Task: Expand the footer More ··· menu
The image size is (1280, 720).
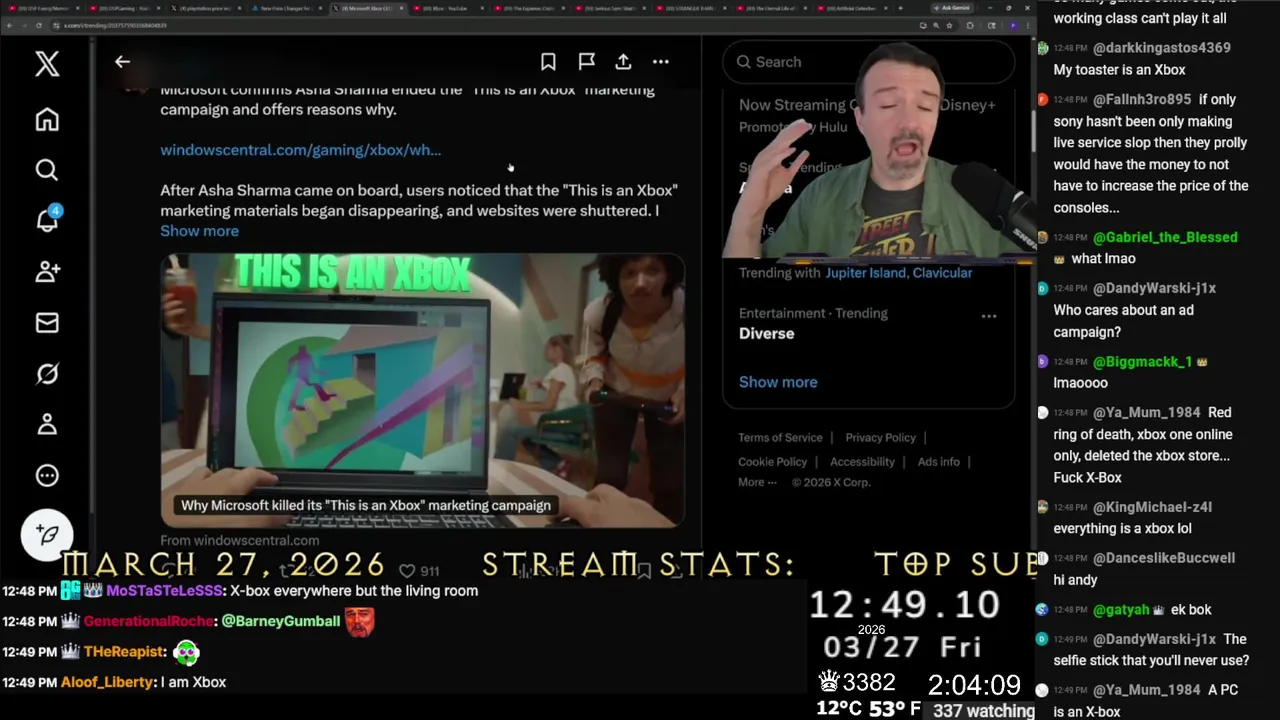Action: [x=757, y=482]
